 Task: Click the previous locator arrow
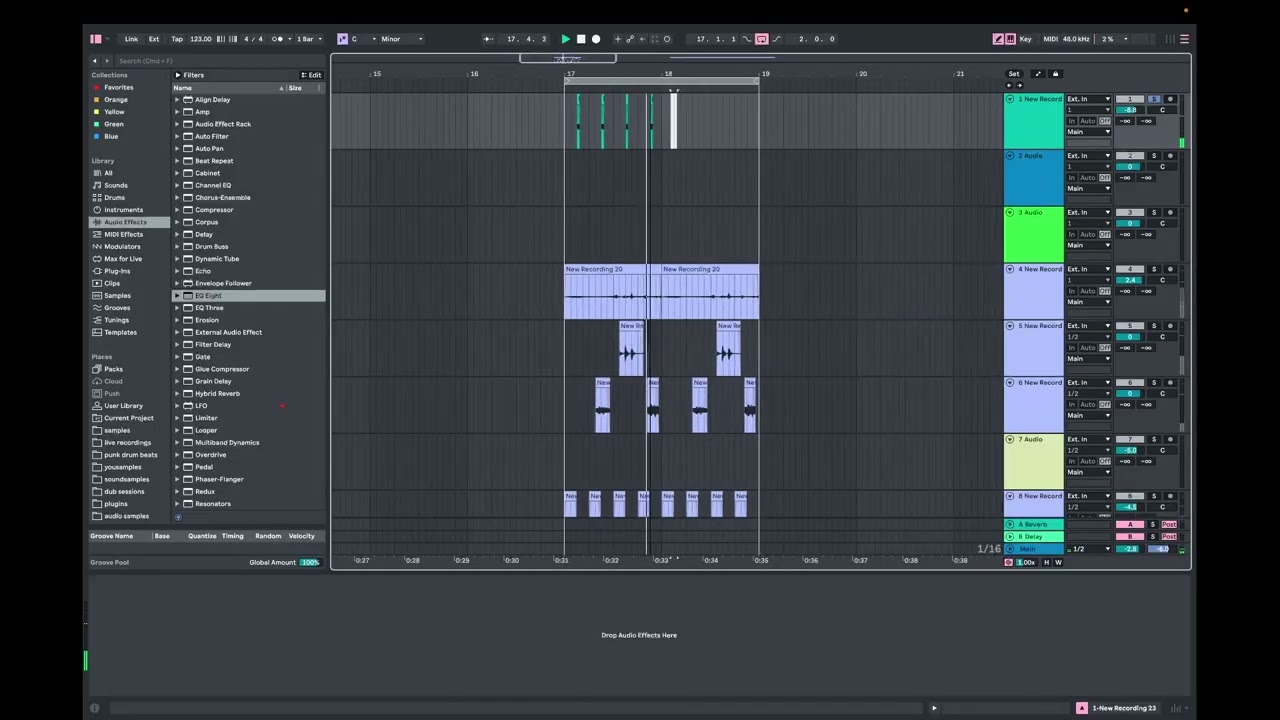[x=1008, y=86]
